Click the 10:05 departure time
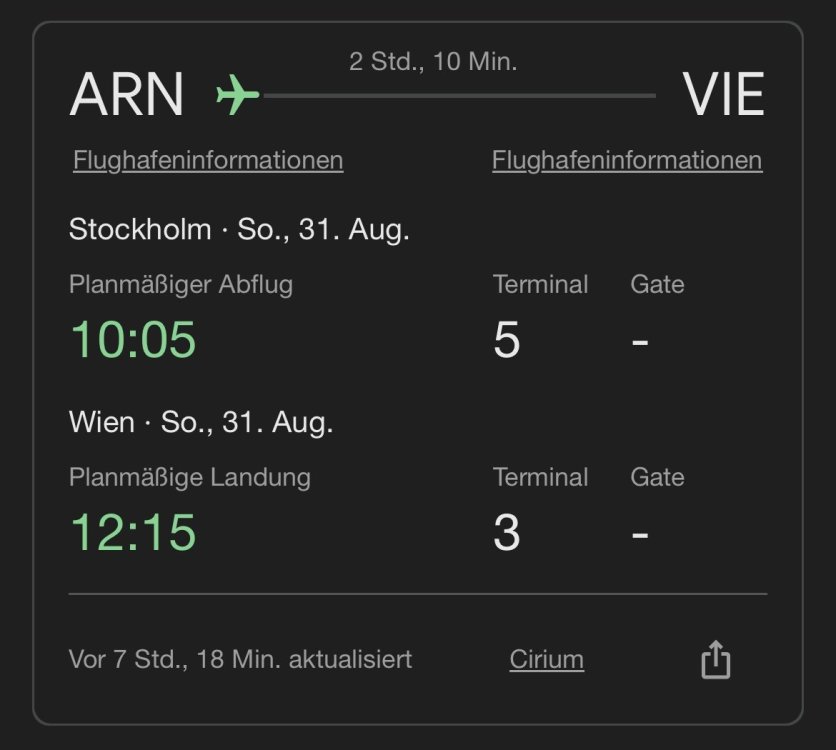 pos(133,340)
